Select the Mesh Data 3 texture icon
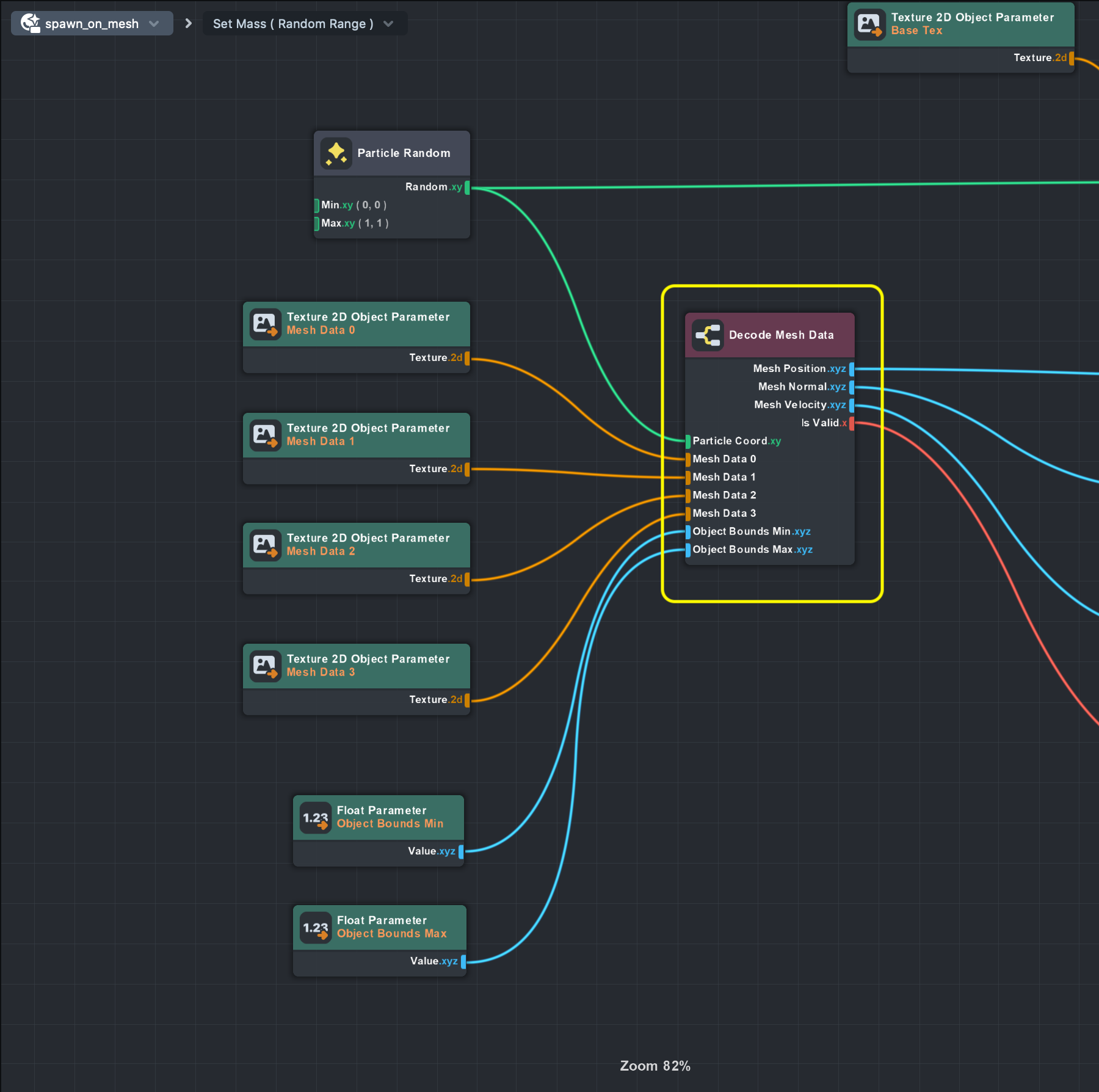The height and width of the screenshot is (1092, 1099). (x=265, y=666)
